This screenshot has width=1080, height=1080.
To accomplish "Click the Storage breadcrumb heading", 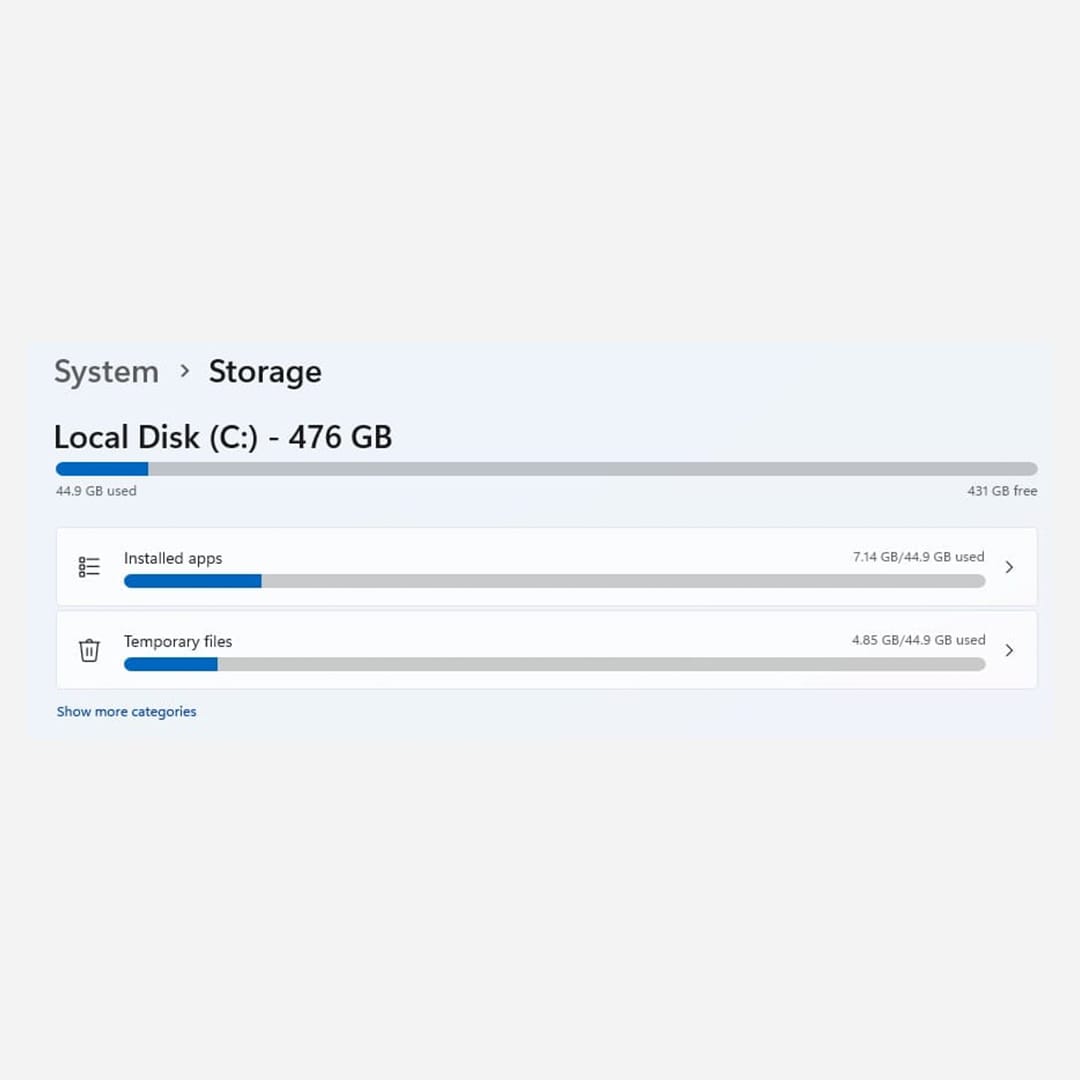I will (x=265, y=372).
